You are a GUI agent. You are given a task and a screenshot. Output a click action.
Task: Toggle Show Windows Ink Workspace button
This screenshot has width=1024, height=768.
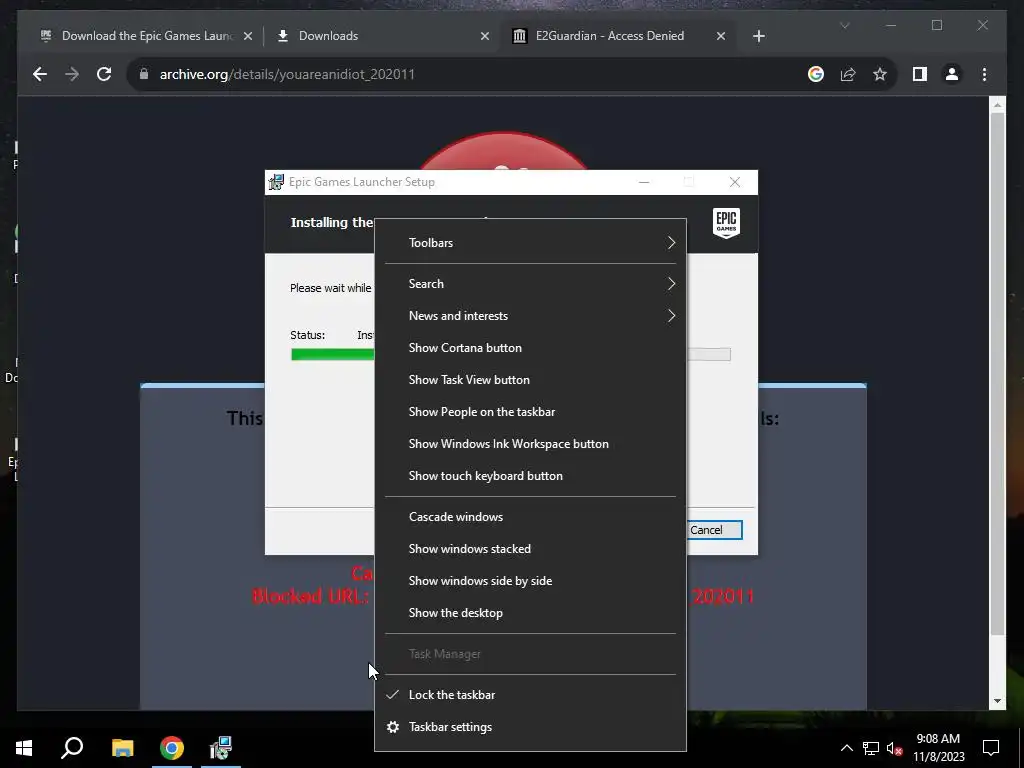[530, 444]
